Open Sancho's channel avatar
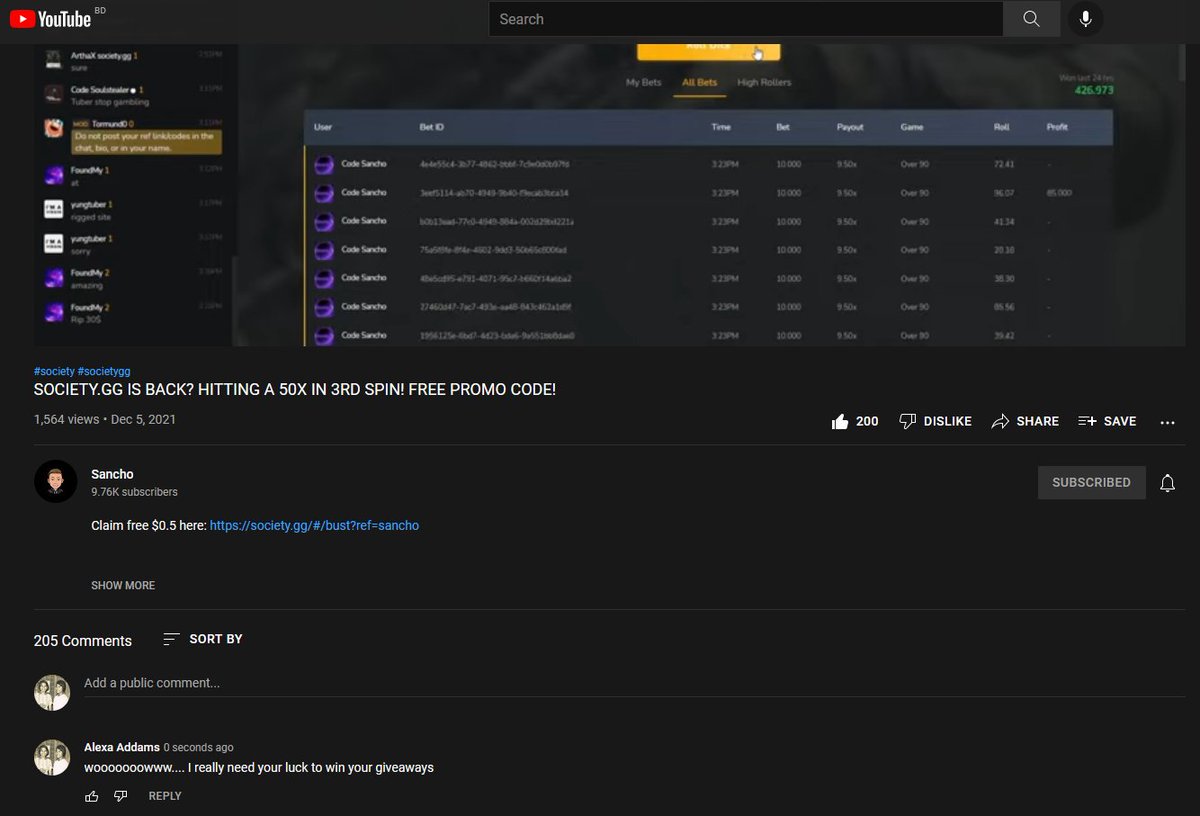 (56, 482)
